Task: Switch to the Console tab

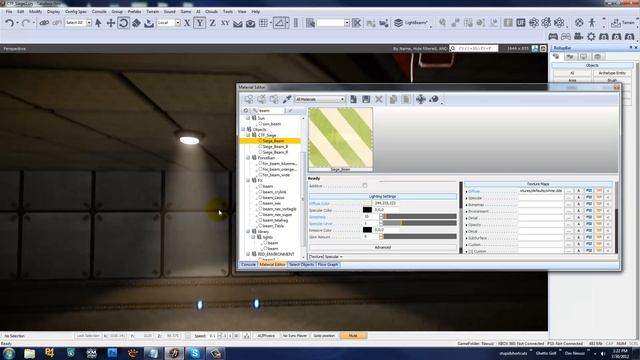Action: click(x=248, y=265)
